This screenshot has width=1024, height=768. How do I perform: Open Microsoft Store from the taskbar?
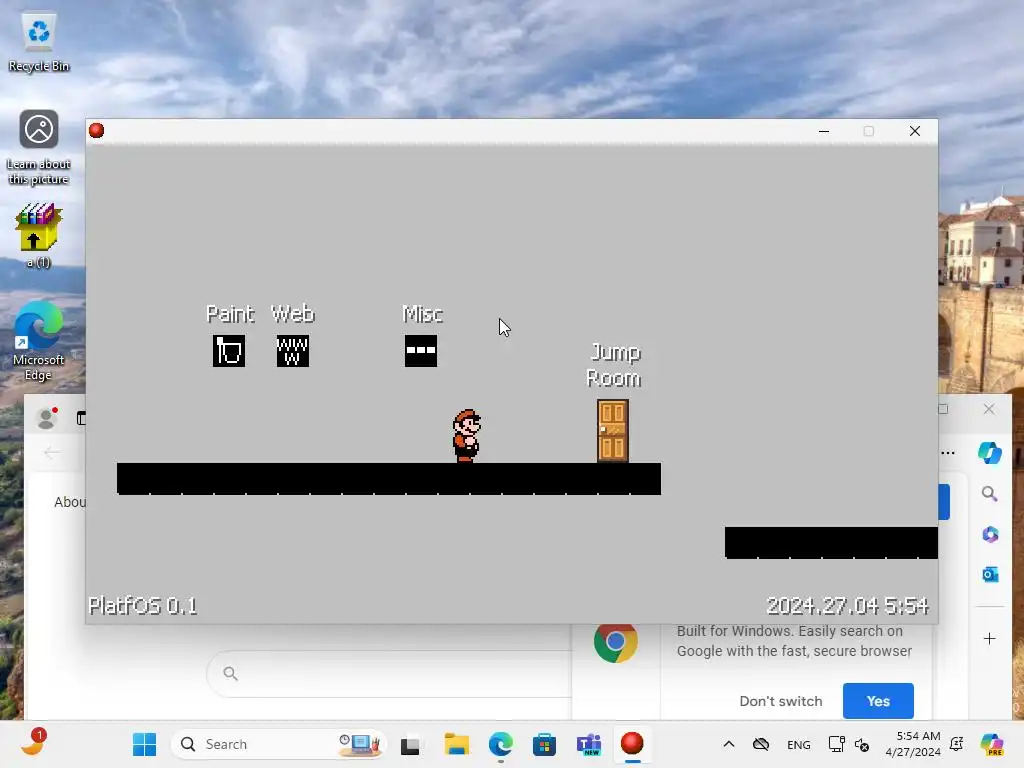pos(544,744)
